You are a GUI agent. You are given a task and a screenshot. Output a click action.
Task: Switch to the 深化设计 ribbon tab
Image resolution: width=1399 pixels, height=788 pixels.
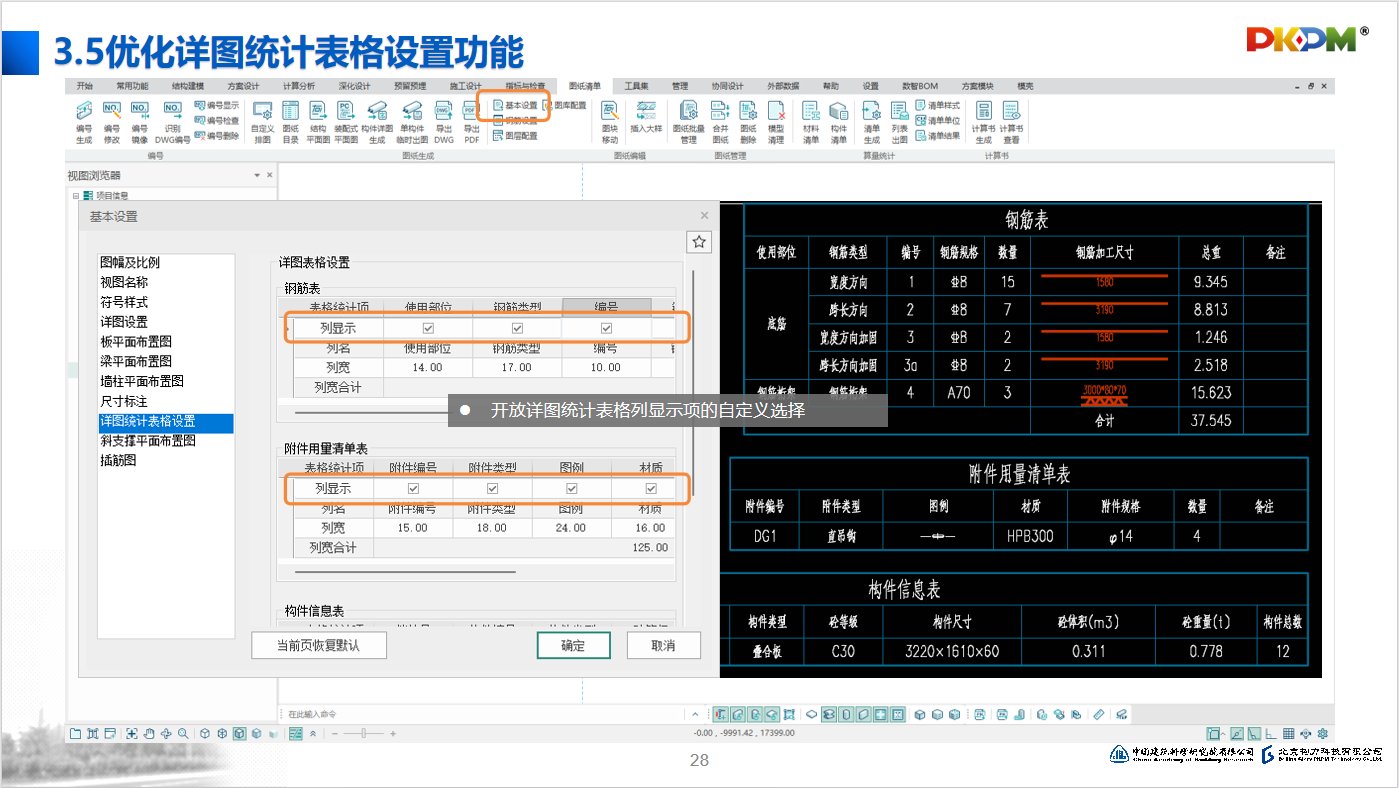coord(354,86)
